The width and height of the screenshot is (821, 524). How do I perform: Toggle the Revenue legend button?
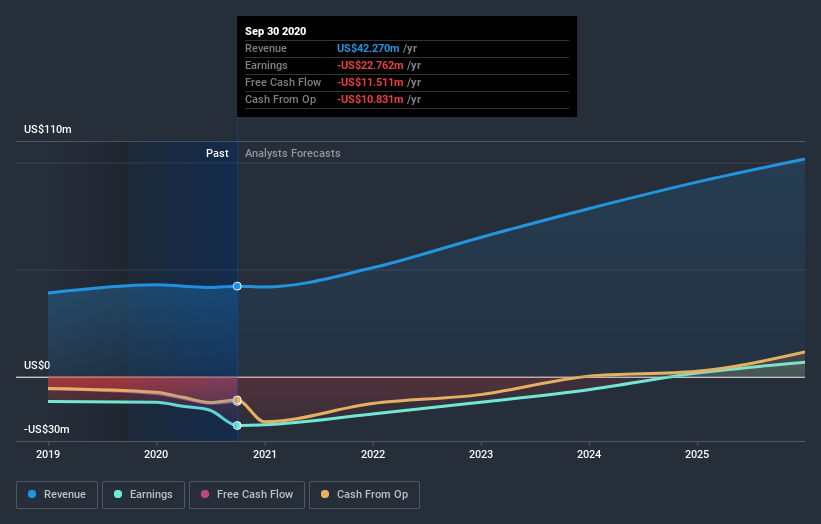(57, 495)
